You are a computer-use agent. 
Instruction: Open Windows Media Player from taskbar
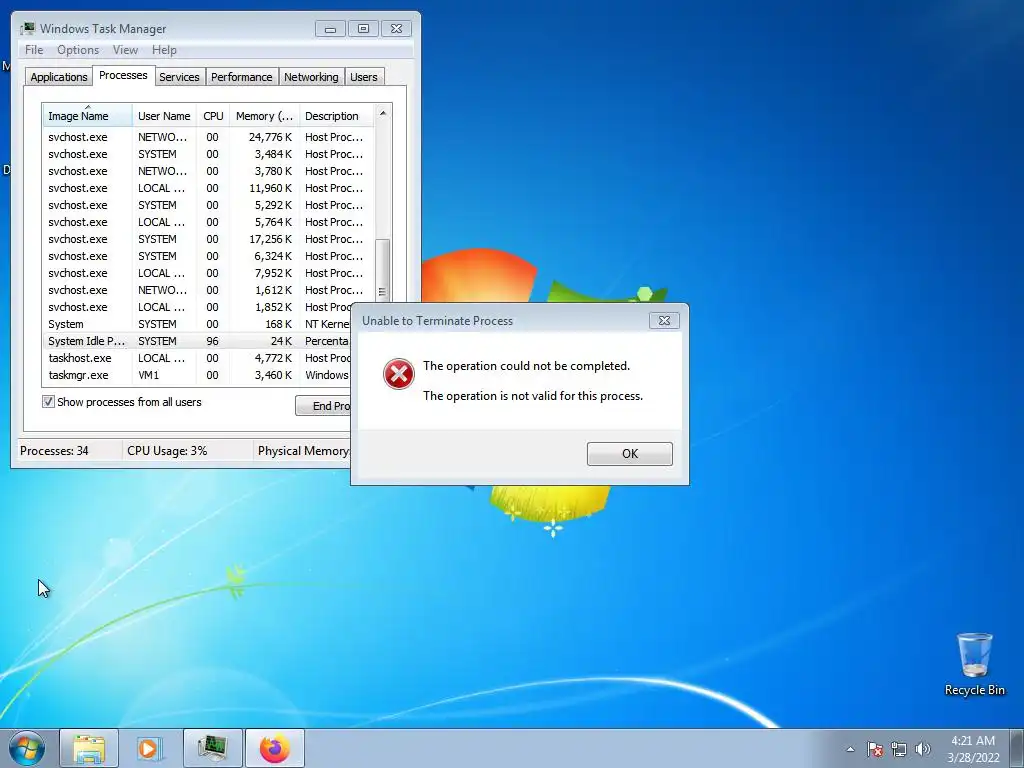pyautogui.click(x=150, y=748)
